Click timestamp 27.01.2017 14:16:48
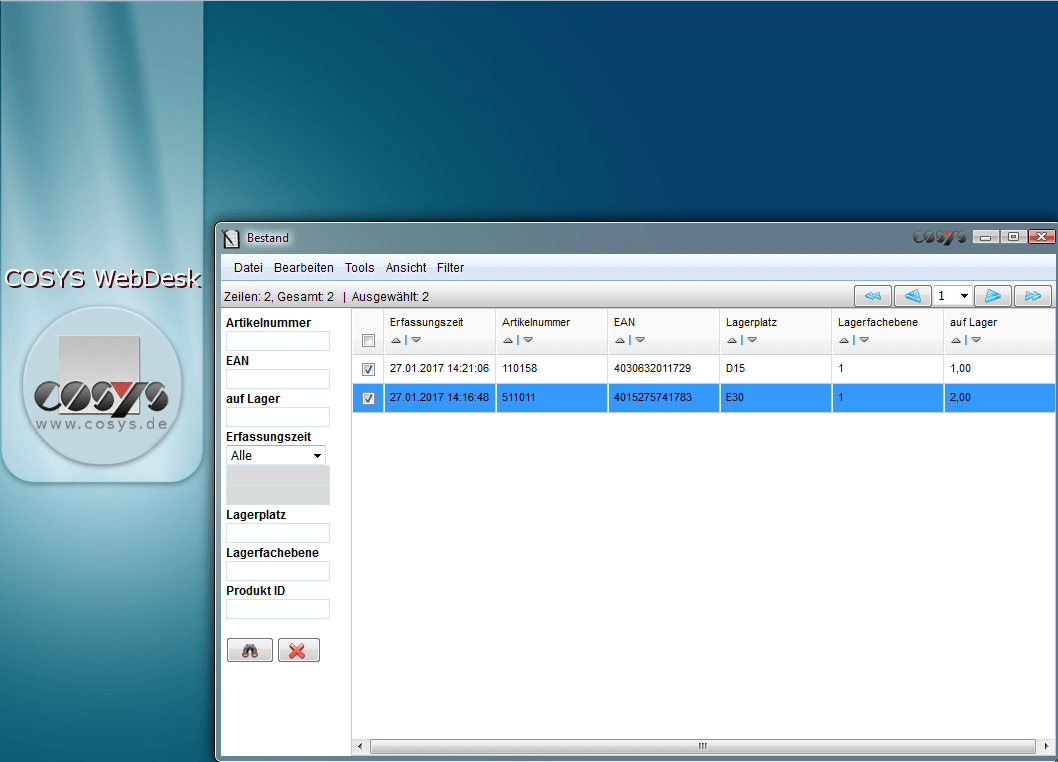The width and height of the screenshot is (1058, 762). point(439,398)
